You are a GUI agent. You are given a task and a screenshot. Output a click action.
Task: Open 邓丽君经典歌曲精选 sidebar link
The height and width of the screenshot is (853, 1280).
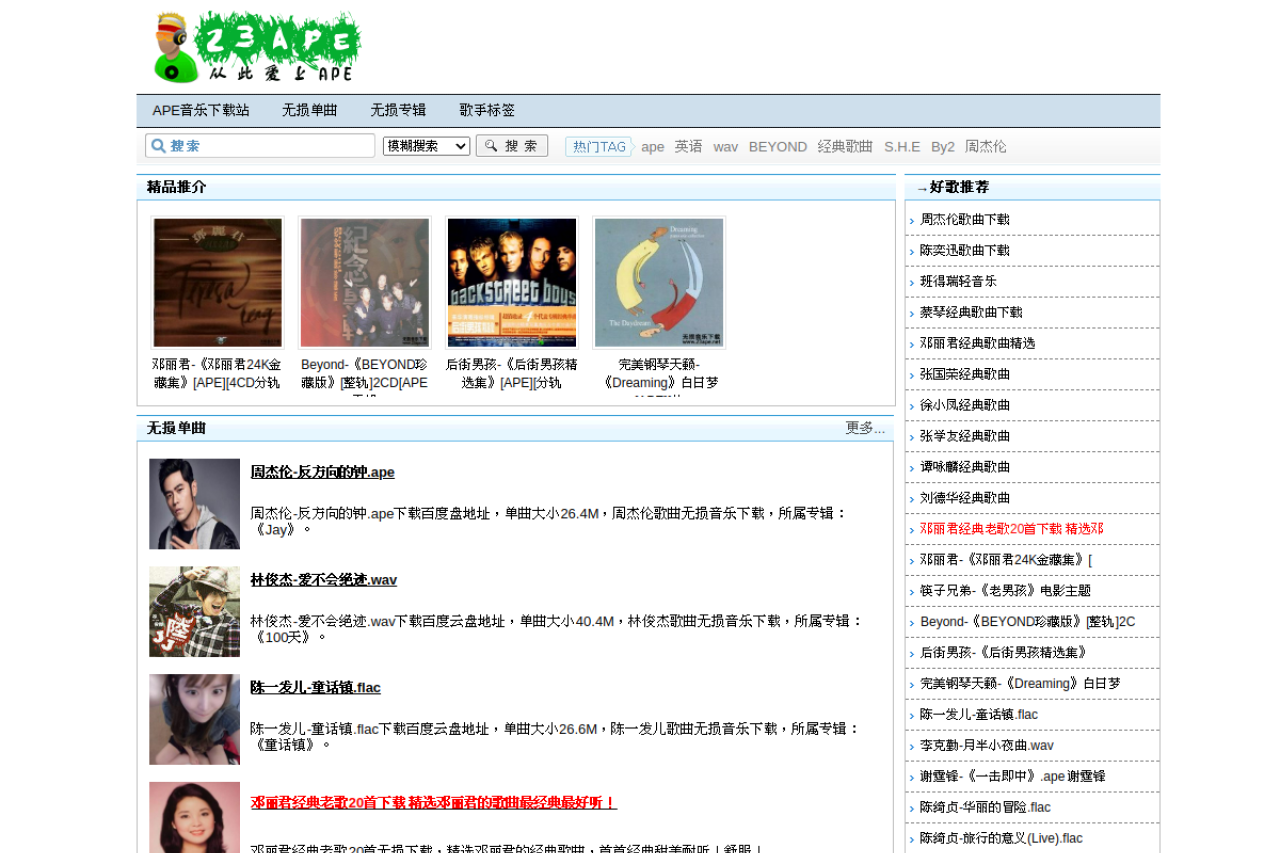tap(978, 344)
